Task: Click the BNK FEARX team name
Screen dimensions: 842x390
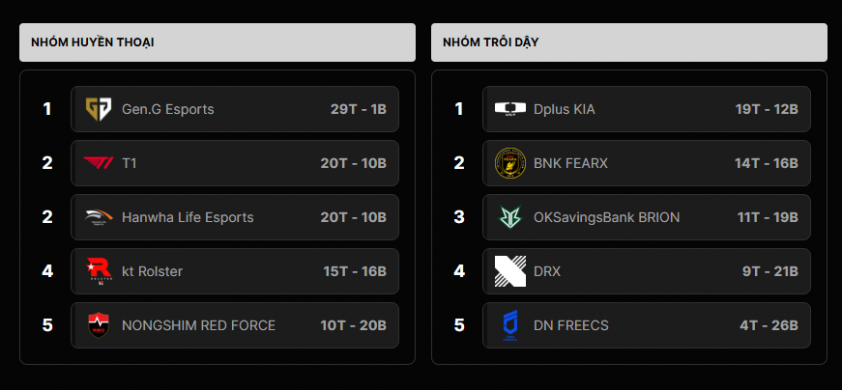Action: click(x=571, y=163)
